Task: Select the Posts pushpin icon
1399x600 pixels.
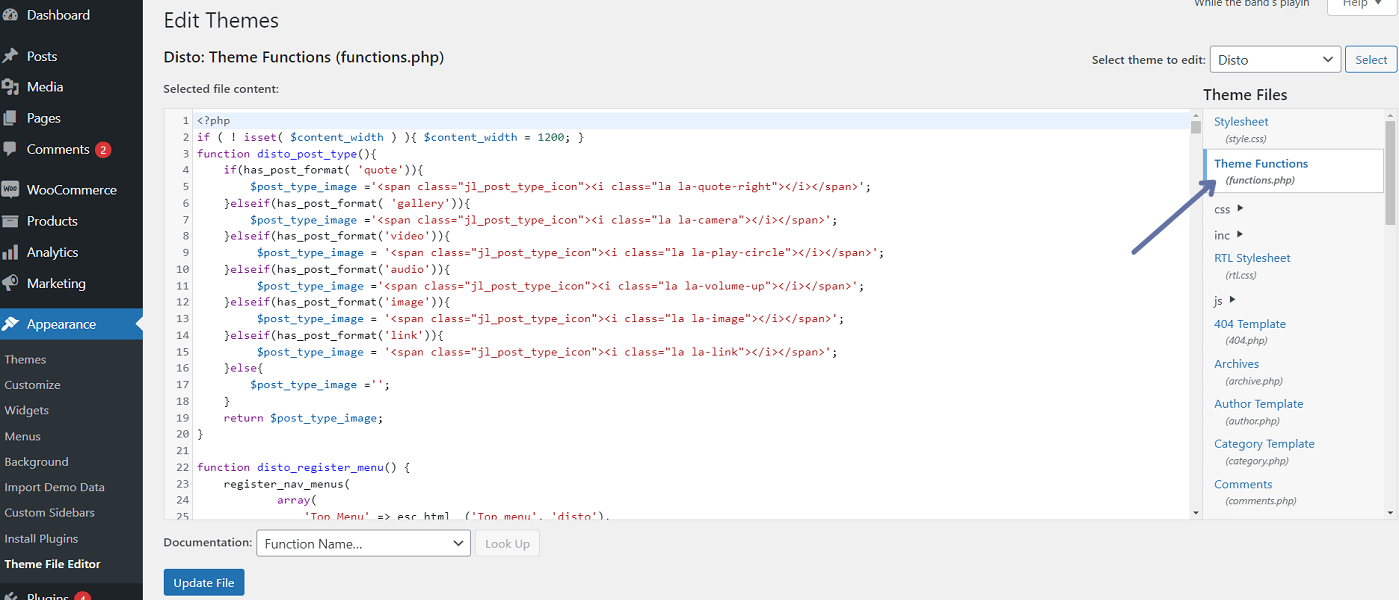Action: (10, 56)
